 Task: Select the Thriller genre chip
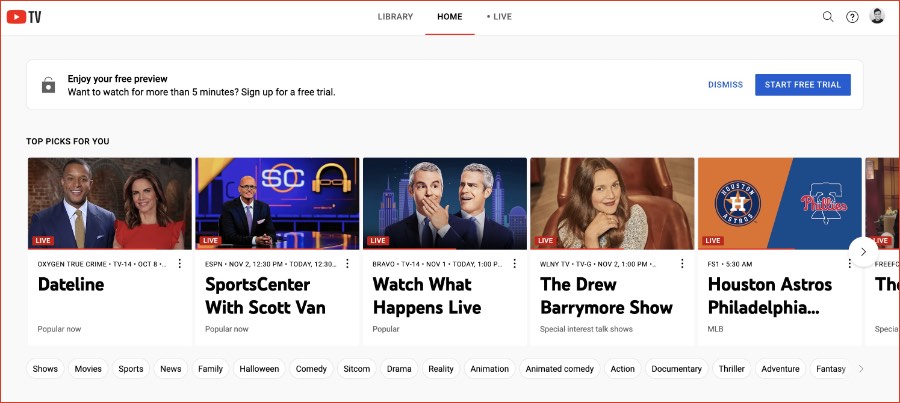click(731, 369)
